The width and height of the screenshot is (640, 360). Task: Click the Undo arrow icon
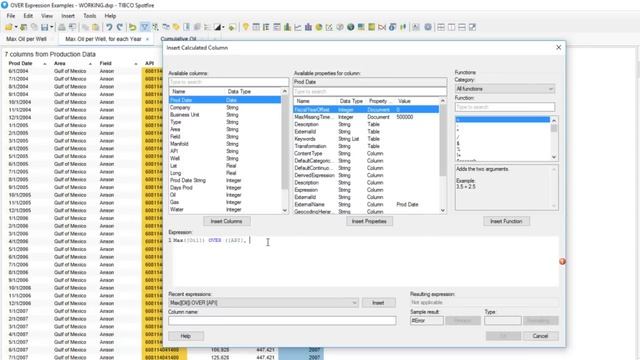[109, 27]
